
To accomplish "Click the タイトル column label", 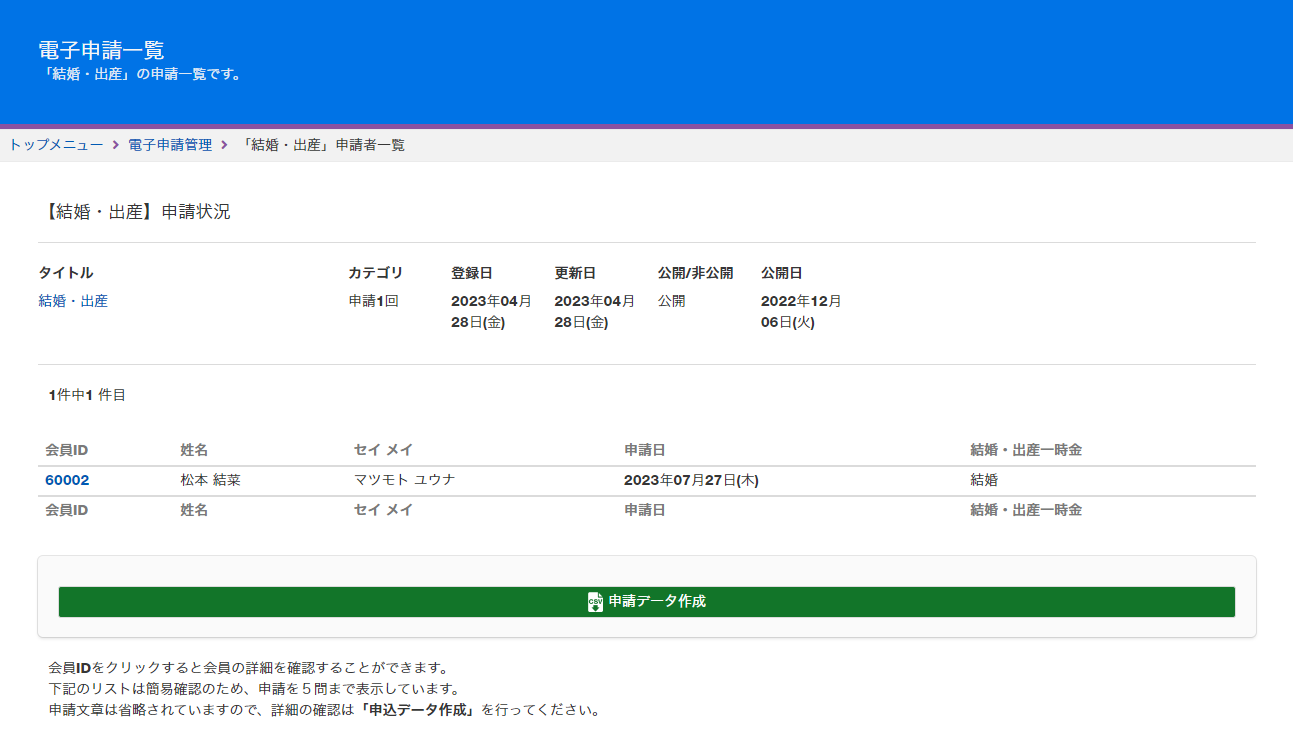I will tap(66, 273).
